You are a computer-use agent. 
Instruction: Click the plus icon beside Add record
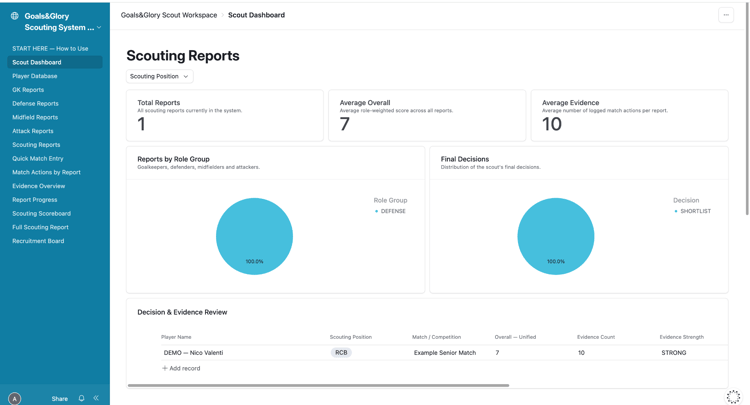pyautogui.click(x=165, y=368)
